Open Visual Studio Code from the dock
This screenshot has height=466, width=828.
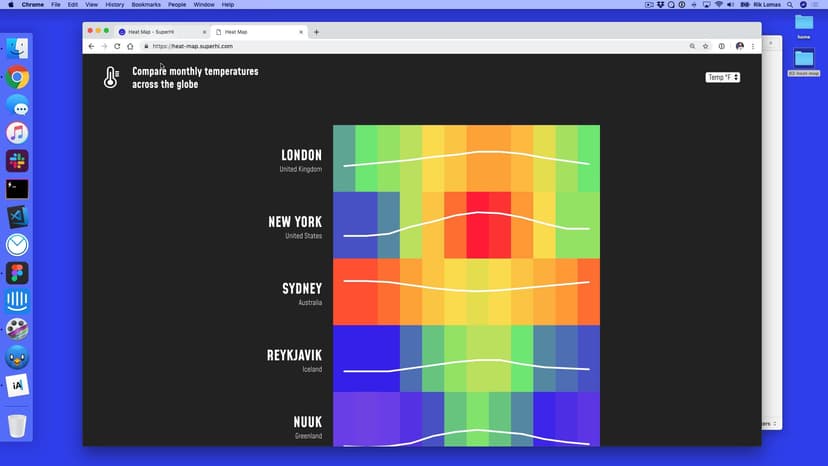(17, 216)
